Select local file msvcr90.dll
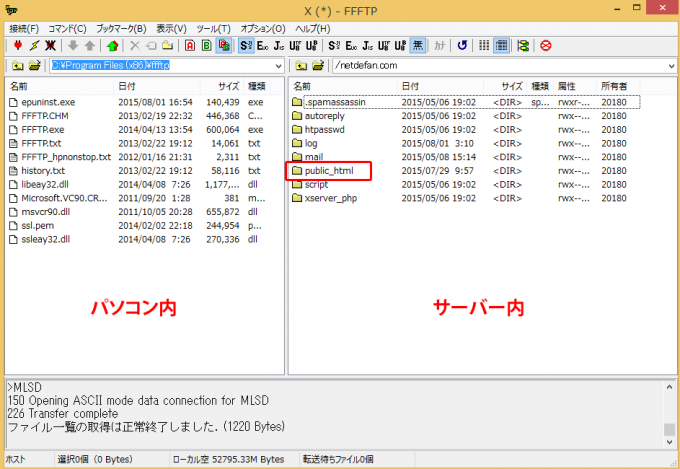680x469 pixels. 39,212
